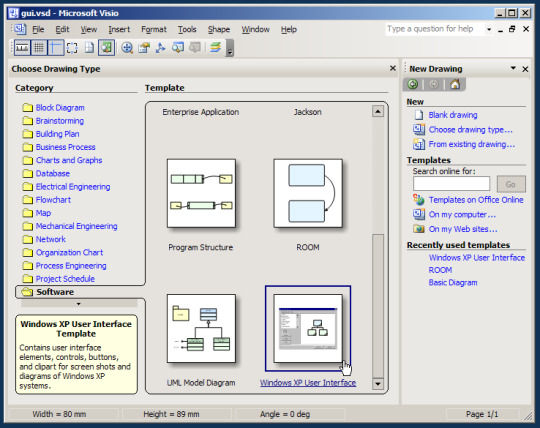Open the Help menu
The image size is (540, 428).
289,29
